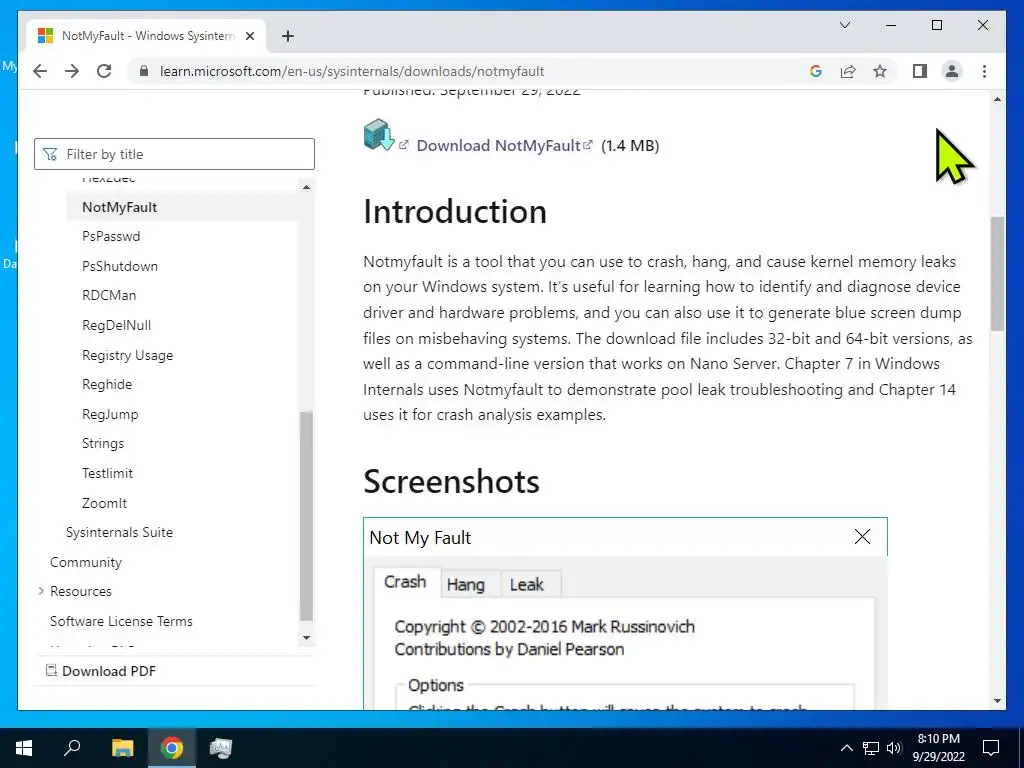Open Chrome three-dot menu
Viewport: 1024px width, 768px height.
(x=984, y=71)
